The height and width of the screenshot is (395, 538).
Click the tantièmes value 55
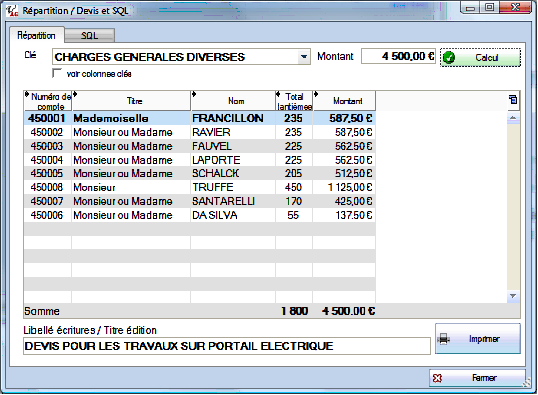tap(294, 215)
